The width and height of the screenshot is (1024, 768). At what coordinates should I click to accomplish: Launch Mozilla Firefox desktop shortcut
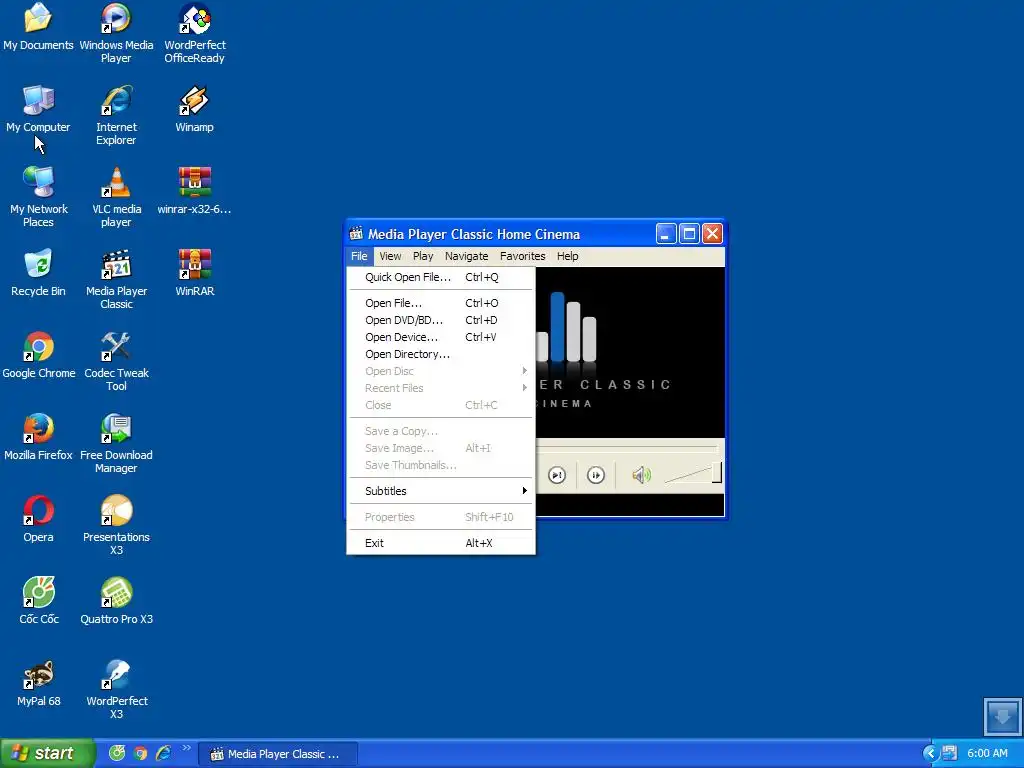38,437
